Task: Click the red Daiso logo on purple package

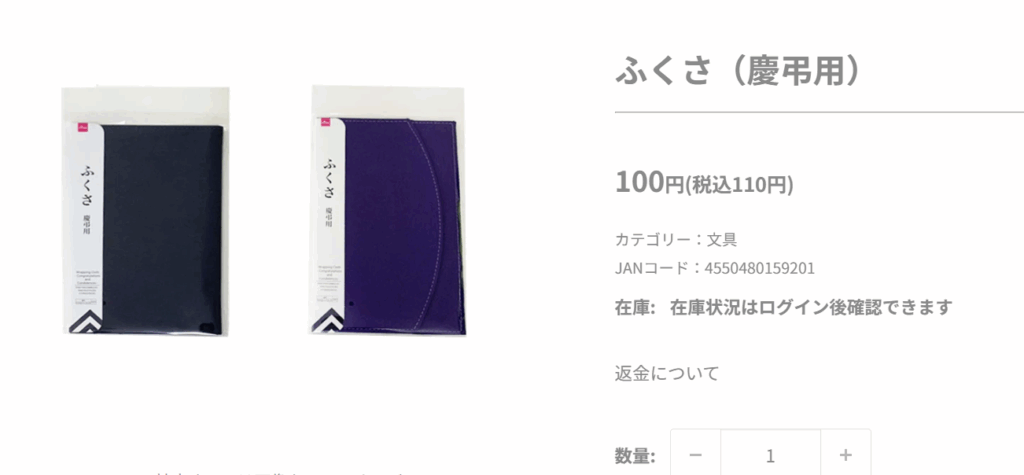Action: click(324, 123)
